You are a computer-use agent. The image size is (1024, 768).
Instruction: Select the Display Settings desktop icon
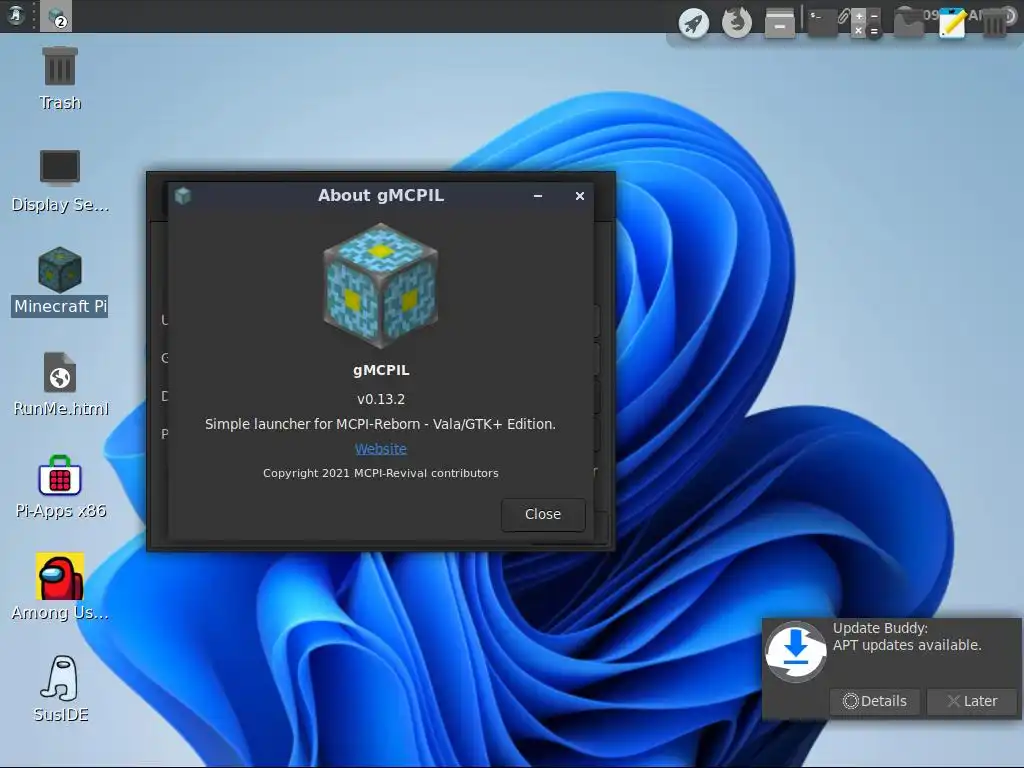pos(60,181)
